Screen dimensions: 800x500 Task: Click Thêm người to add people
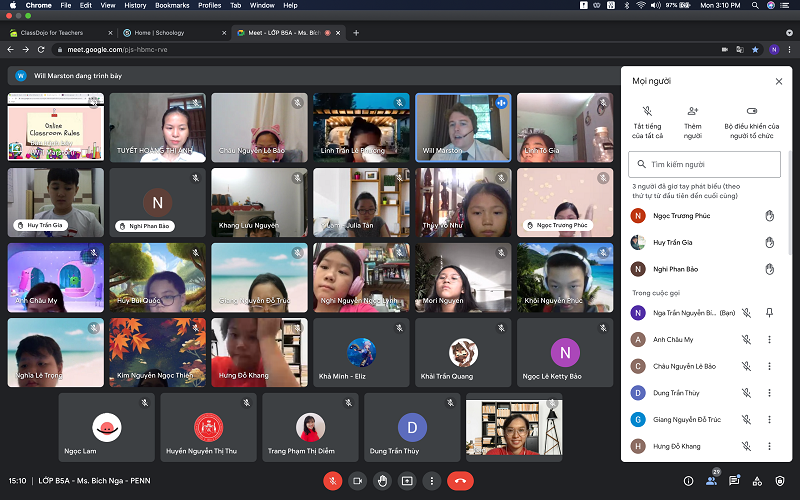(x=692, y=119)
